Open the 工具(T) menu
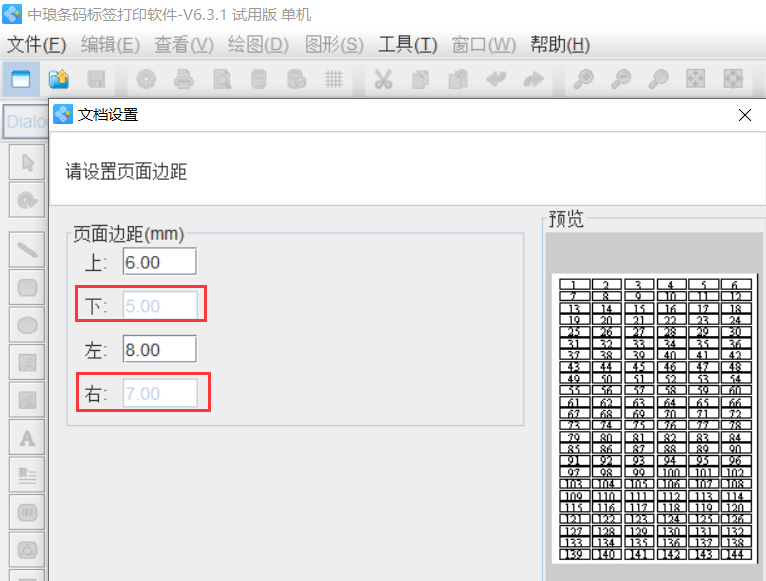The height and width of the screenshot is (581, 766). pos(408,45)
